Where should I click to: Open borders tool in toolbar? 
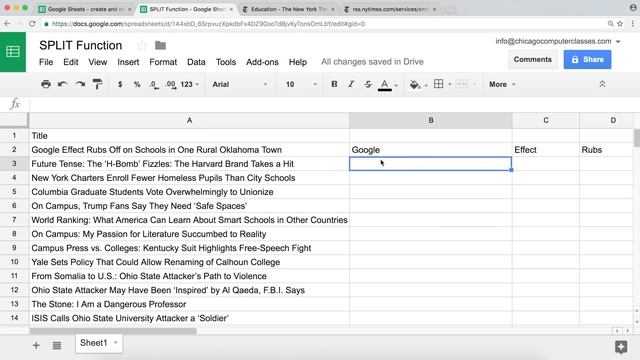pos(438,84)
